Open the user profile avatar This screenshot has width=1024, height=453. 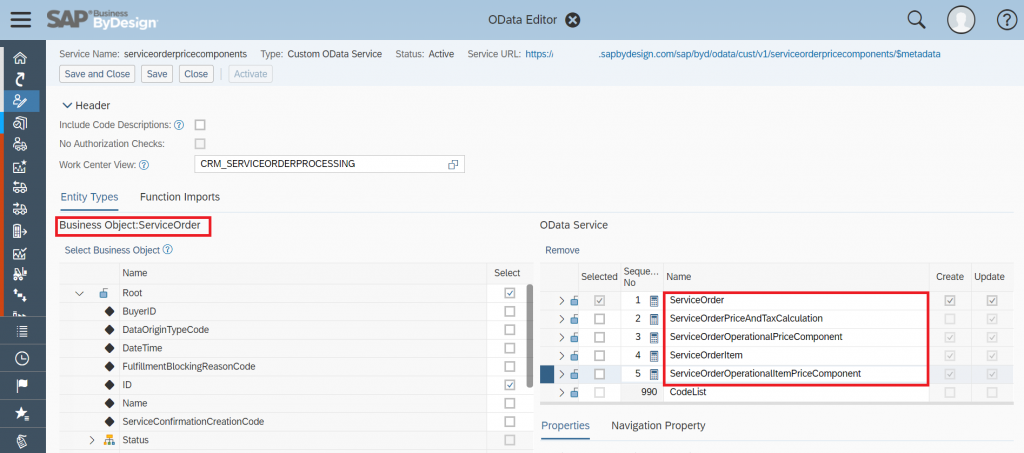pos(961,20)
